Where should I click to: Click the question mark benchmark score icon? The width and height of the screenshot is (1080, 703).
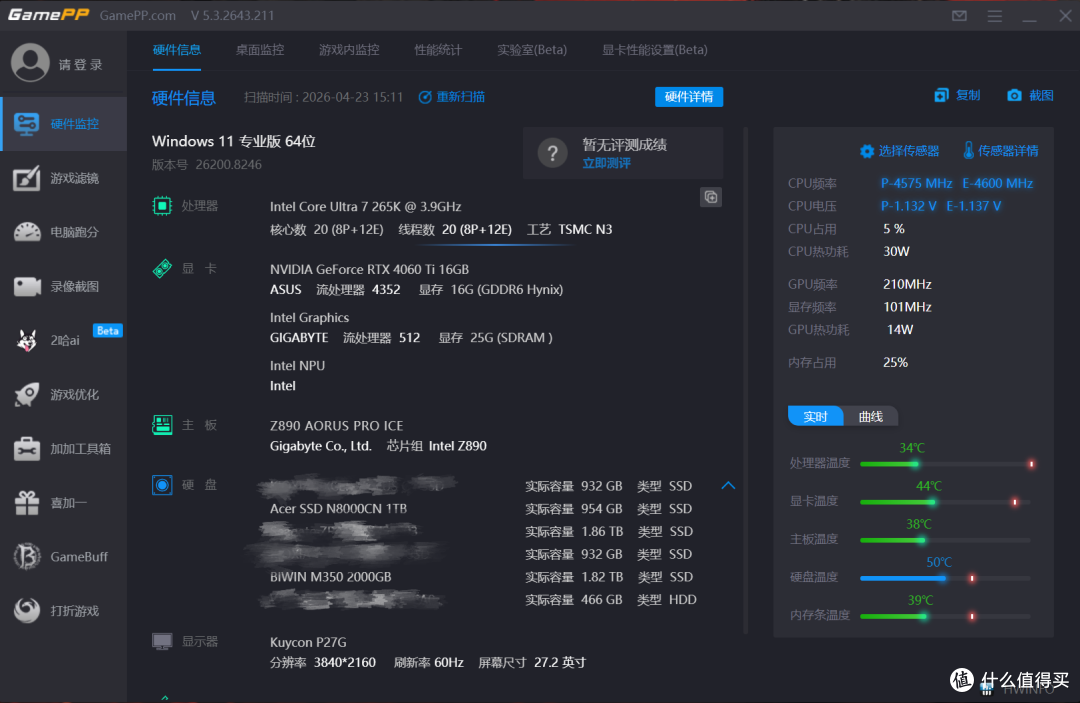coord(552,153)
